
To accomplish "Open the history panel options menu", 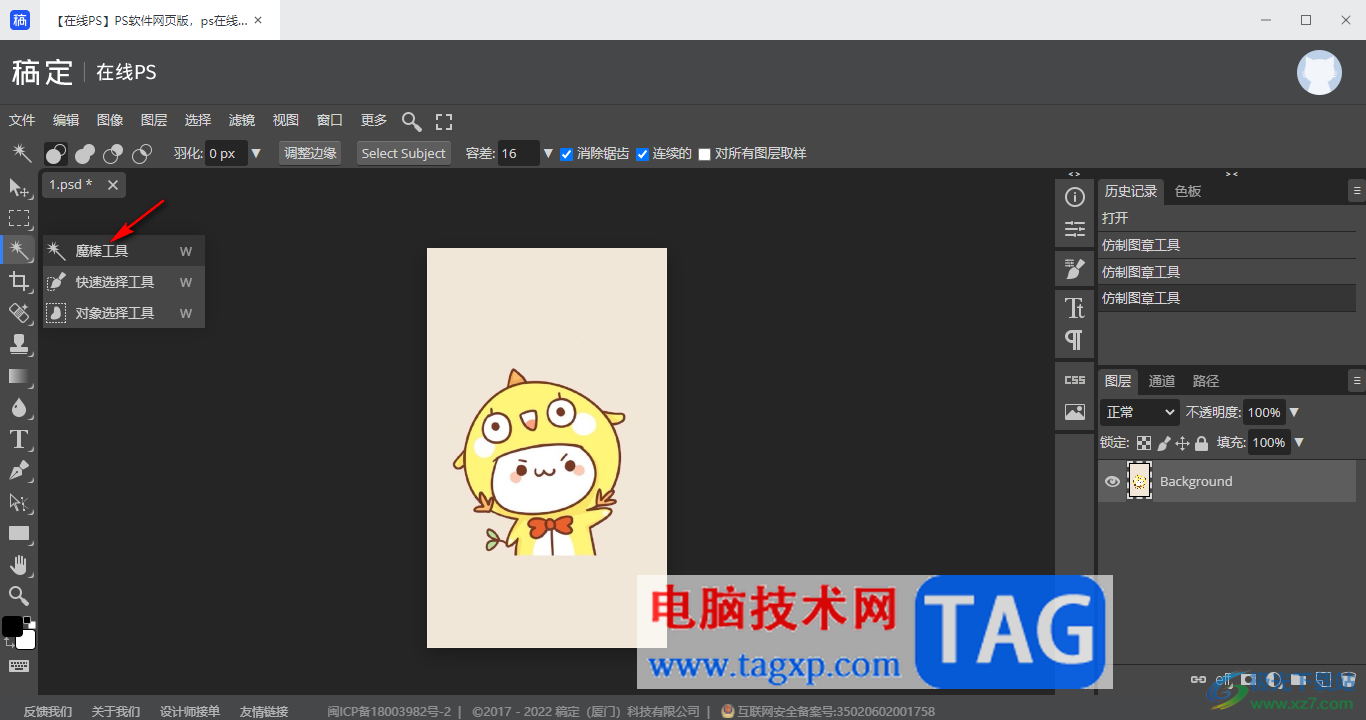I will click(1356, 189).
